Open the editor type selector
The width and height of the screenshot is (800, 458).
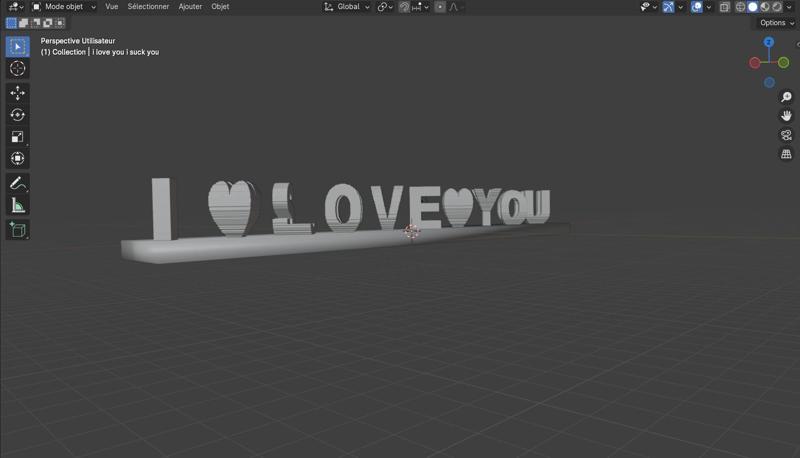16,7
